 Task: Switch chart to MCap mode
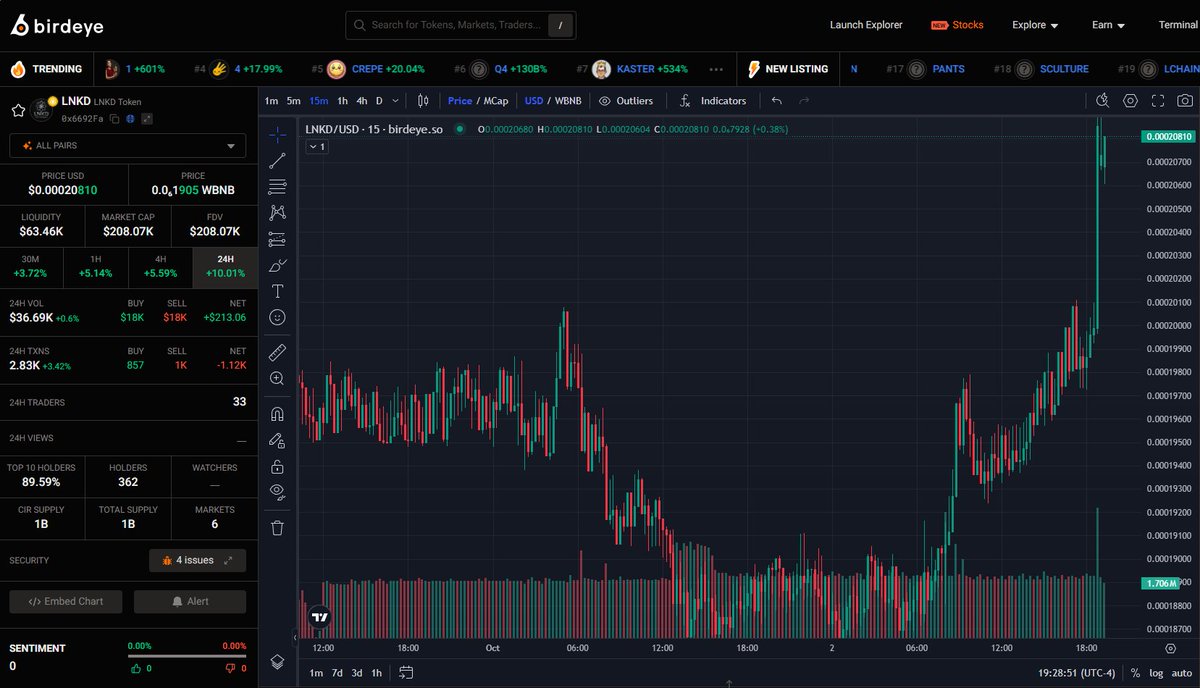coord(496,101)
